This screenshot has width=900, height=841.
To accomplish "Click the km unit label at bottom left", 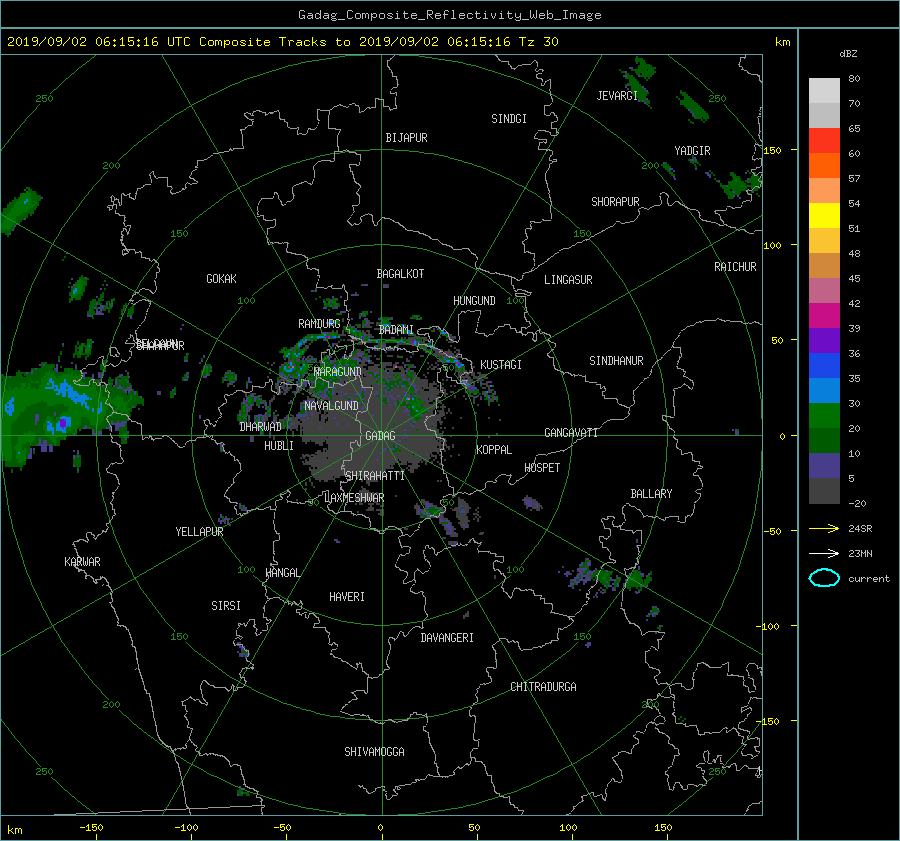I will point(14,830).
